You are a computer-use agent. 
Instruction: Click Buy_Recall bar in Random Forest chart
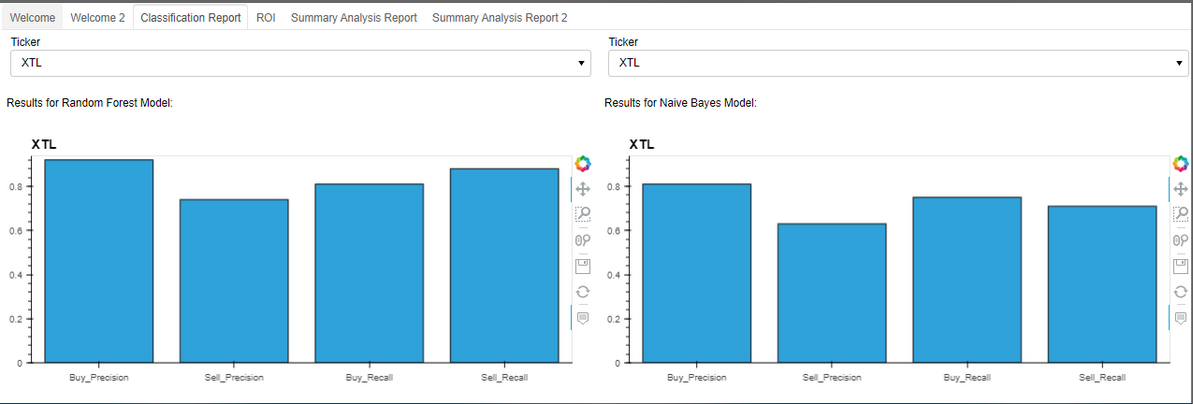pos(369,273)
